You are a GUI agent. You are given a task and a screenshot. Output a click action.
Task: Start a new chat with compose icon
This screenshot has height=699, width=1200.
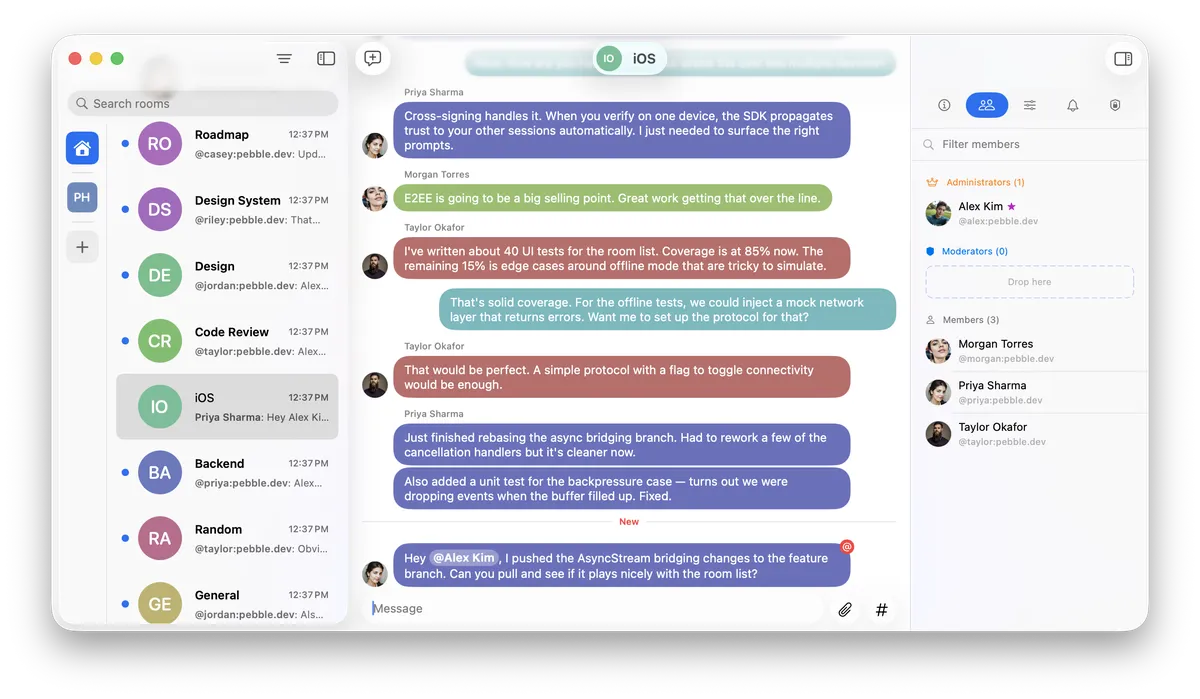click(373, 58)
